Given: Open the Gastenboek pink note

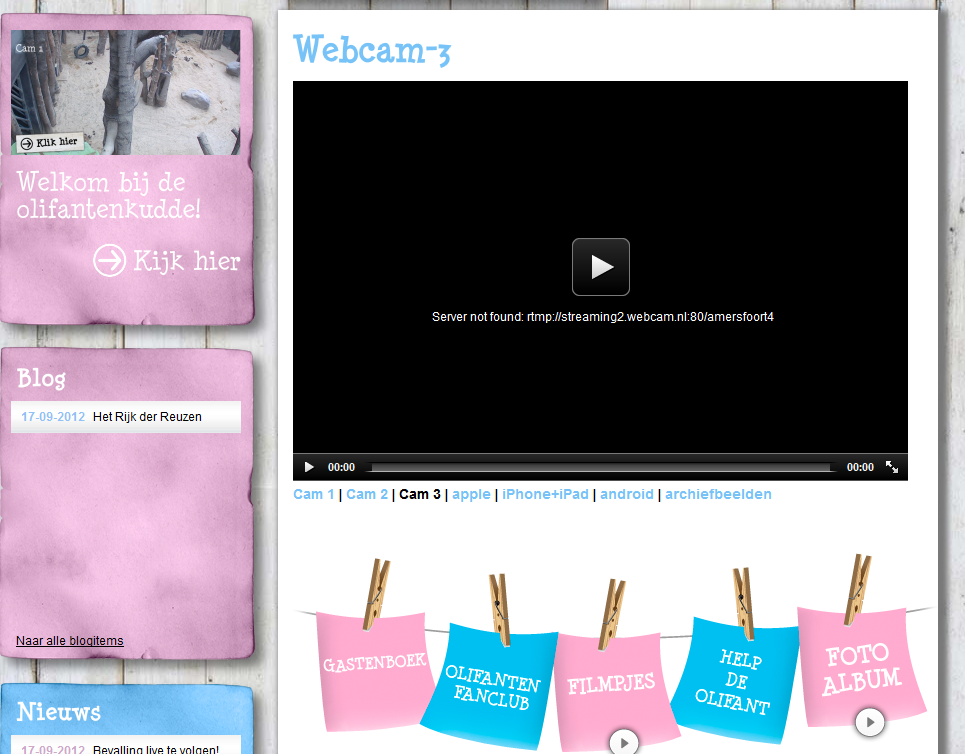Looking at the screenshot, I should (x=373, y=663).
